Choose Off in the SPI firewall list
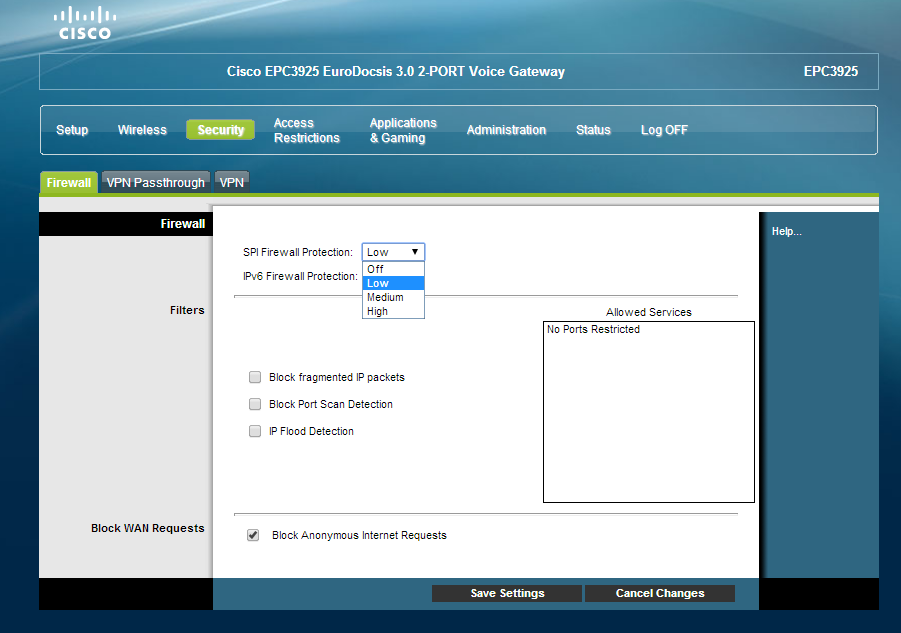The image size is (901, 633). click(393, 269)
